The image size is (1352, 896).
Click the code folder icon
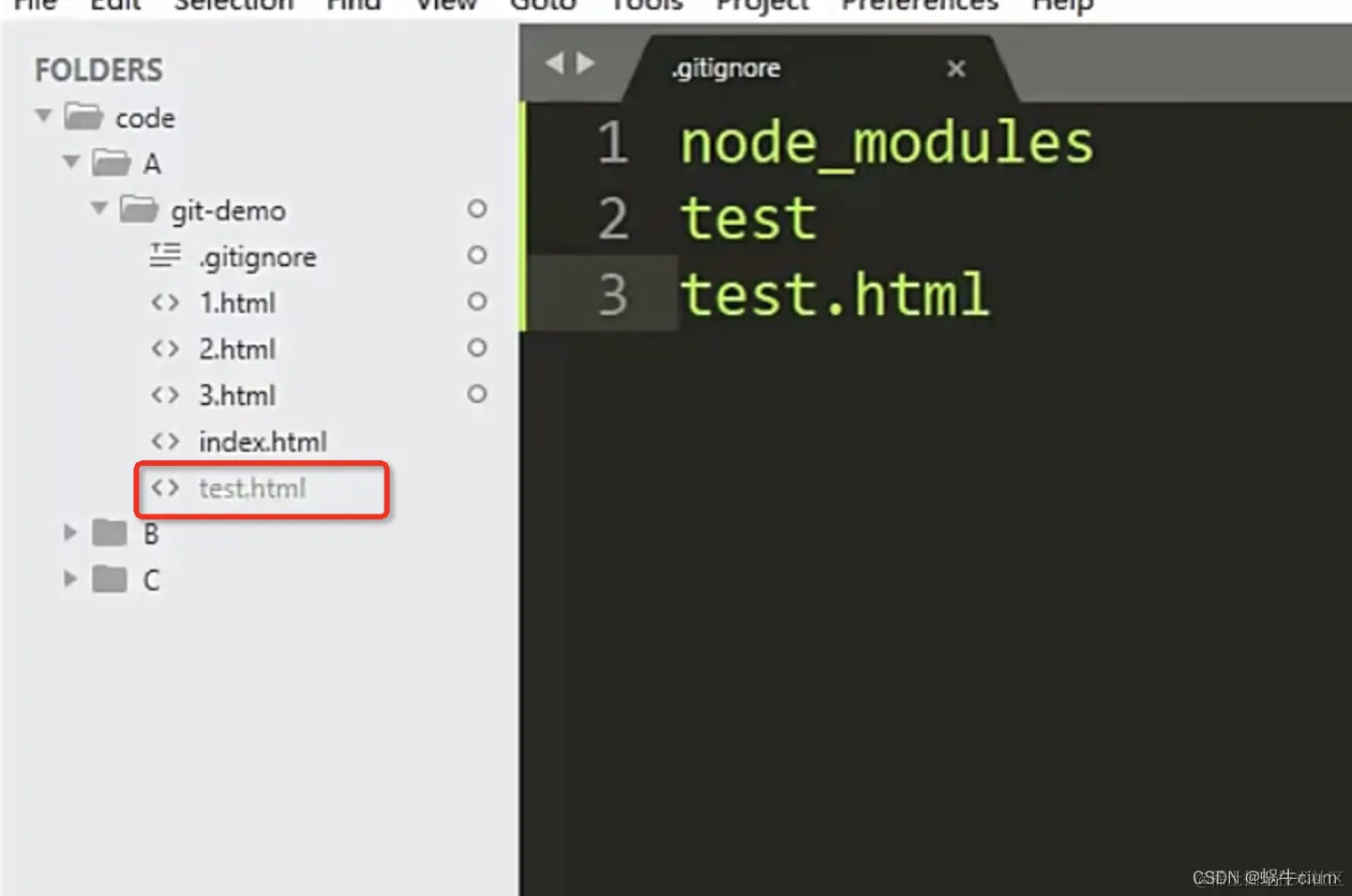tap(83, 117)
